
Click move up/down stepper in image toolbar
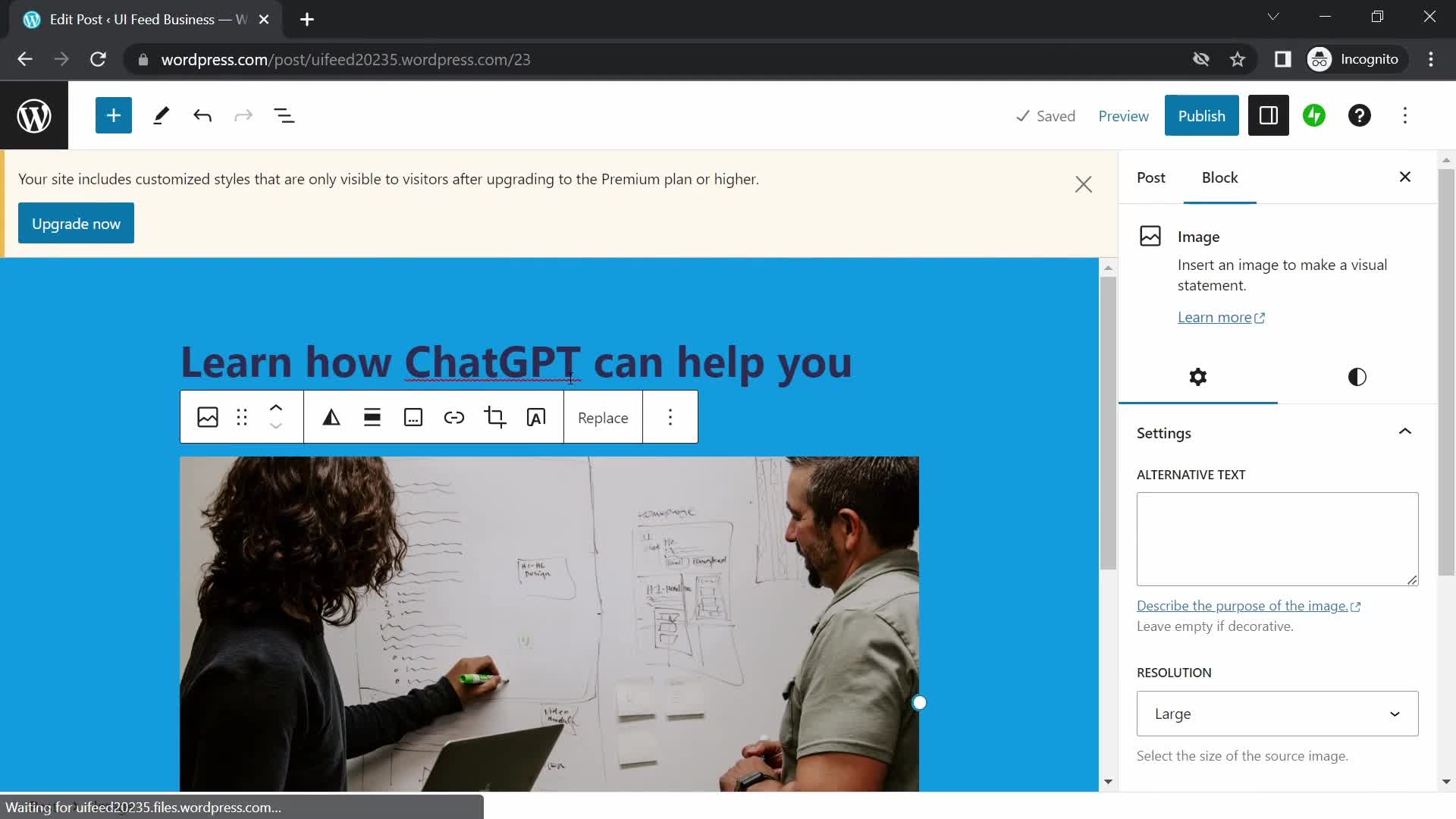276,418
